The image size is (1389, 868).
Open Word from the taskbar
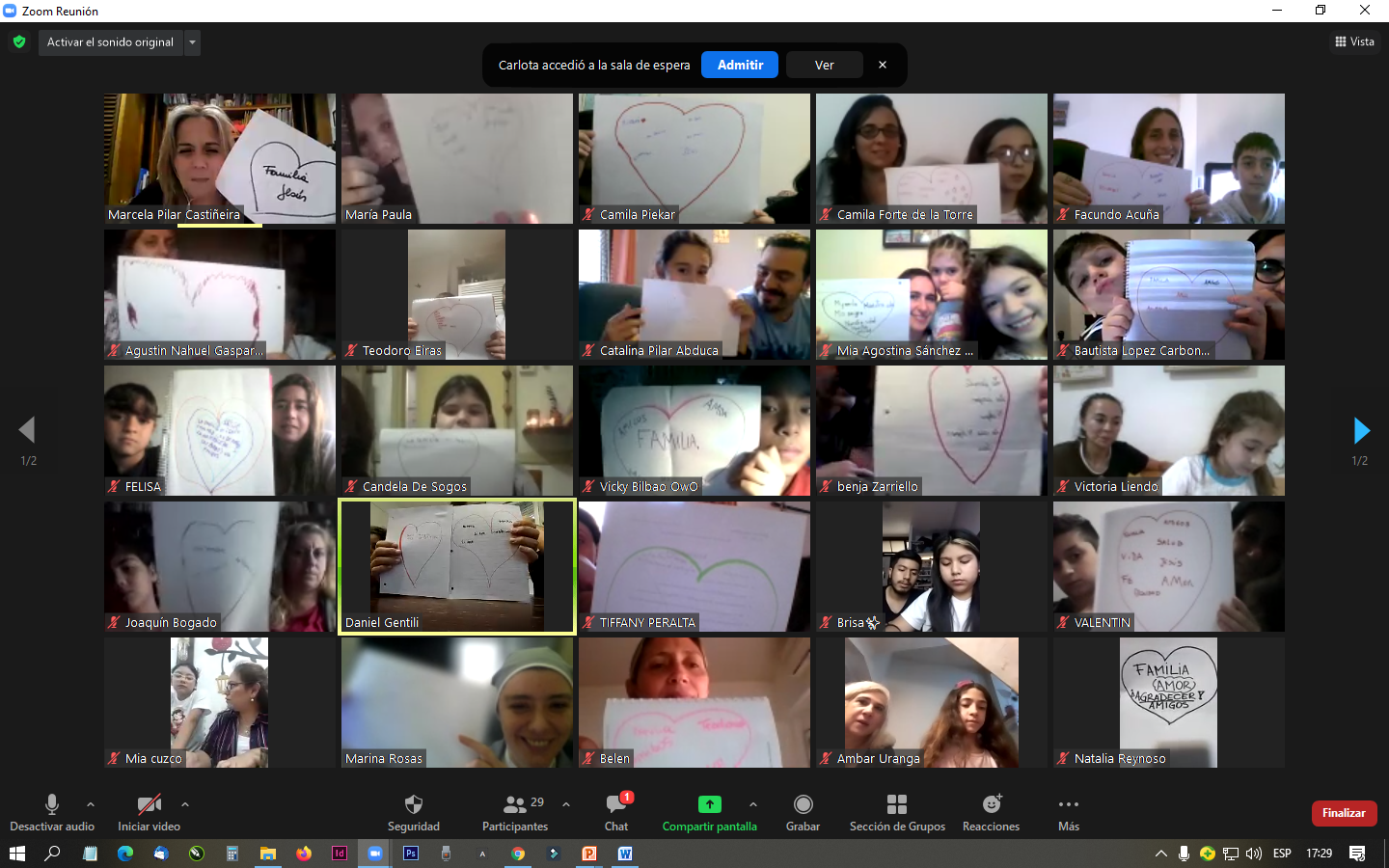tap(625, 854)
